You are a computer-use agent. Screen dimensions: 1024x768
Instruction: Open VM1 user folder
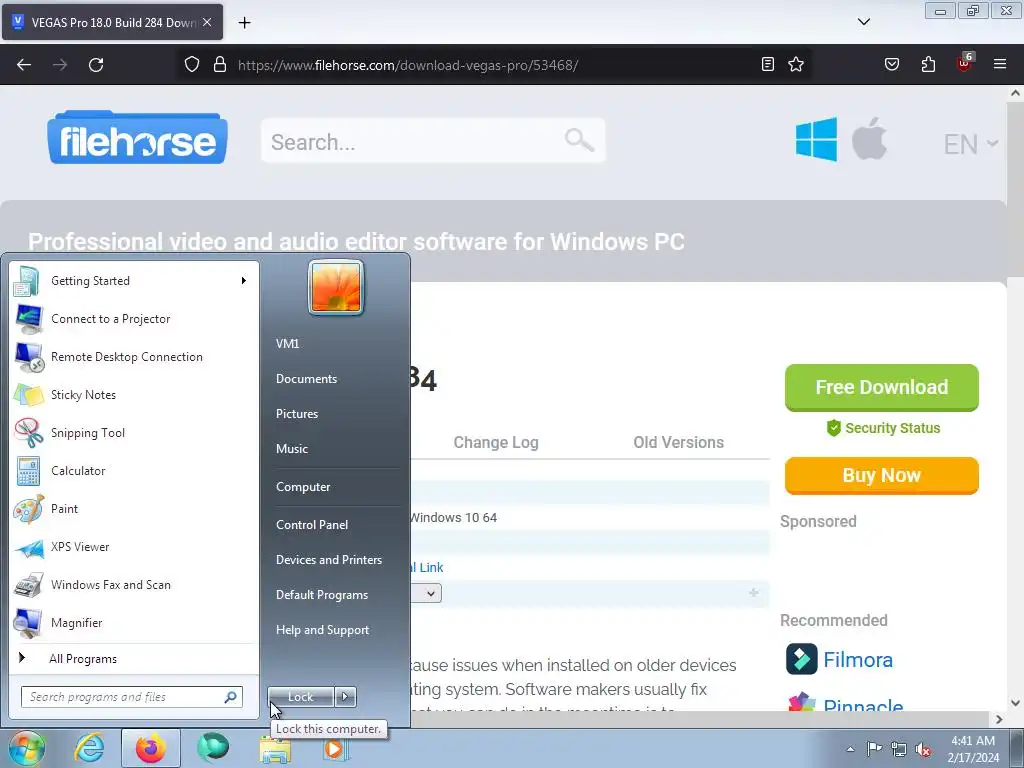pos(287,344)
